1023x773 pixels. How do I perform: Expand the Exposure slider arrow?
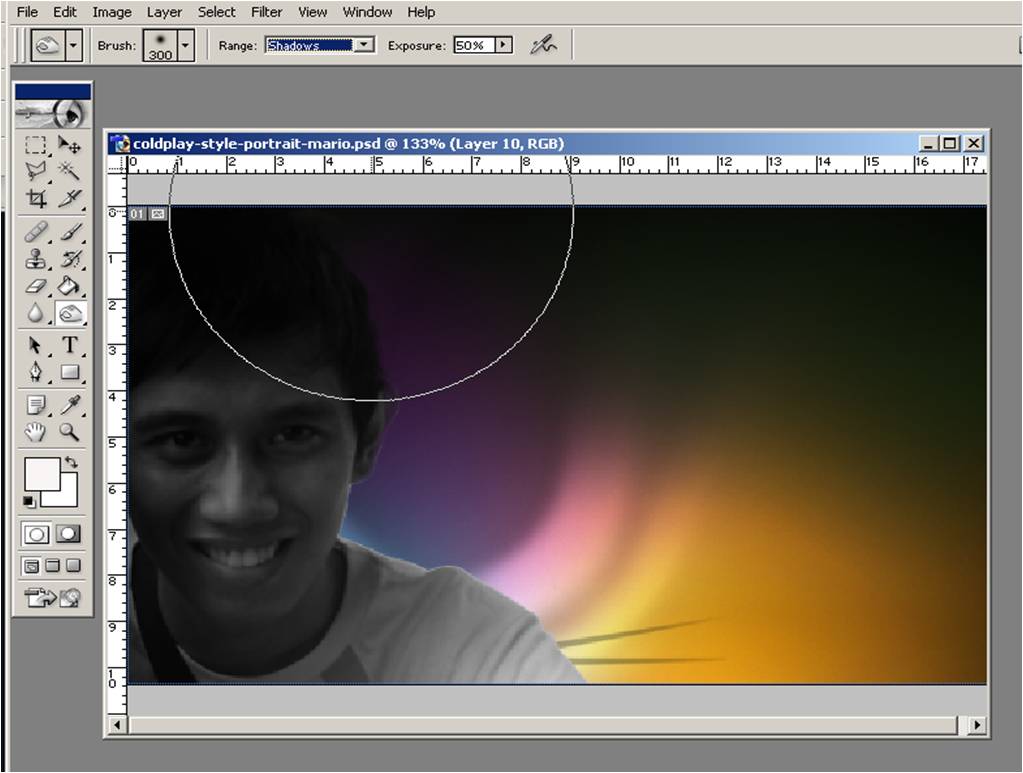[503, 45]
